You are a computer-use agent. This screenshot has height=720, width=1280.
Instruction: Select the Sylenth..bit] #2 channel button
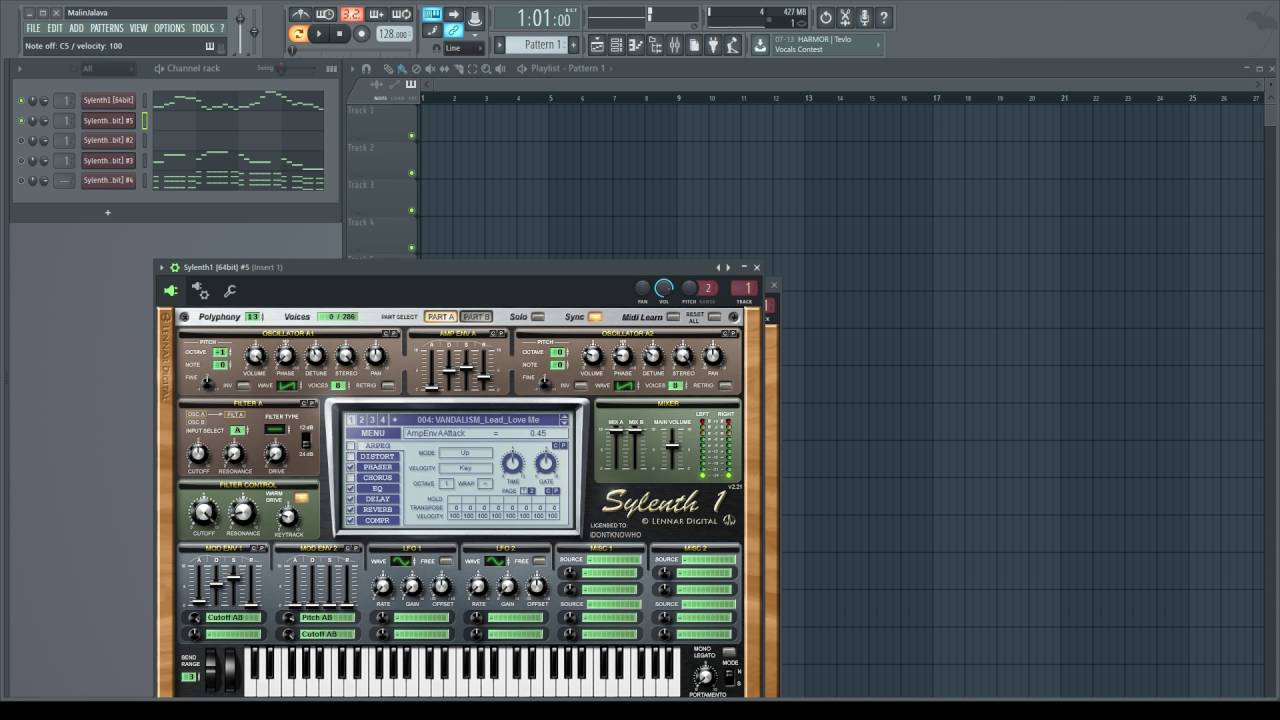pos(108,140)
